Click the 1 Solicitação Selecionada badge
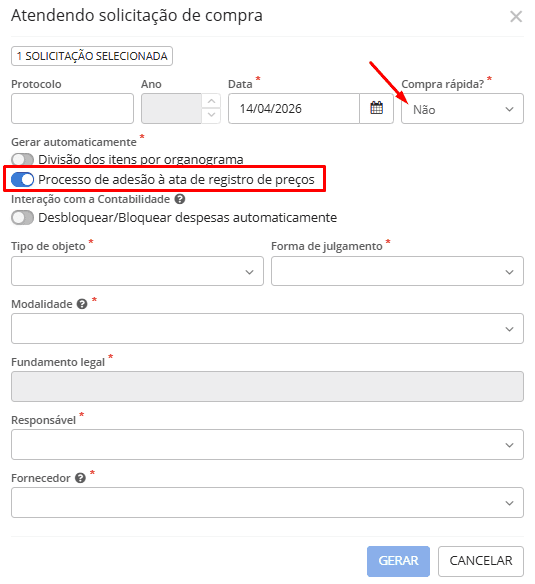This screenshot has height=584, width=535. (92, 56)
